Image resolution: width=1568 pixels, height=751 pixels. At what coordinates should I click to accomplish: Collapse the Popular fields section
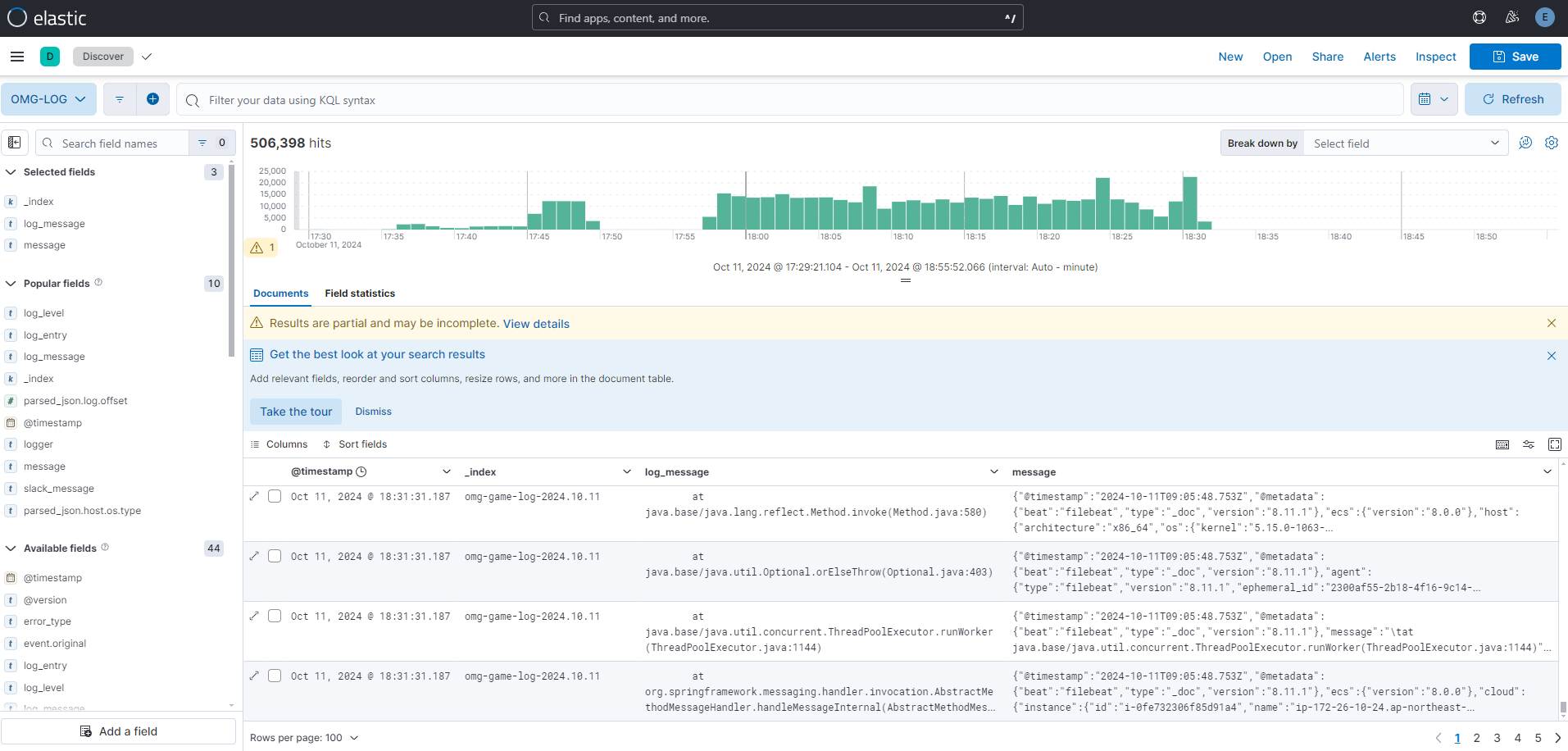coord(11,284)
